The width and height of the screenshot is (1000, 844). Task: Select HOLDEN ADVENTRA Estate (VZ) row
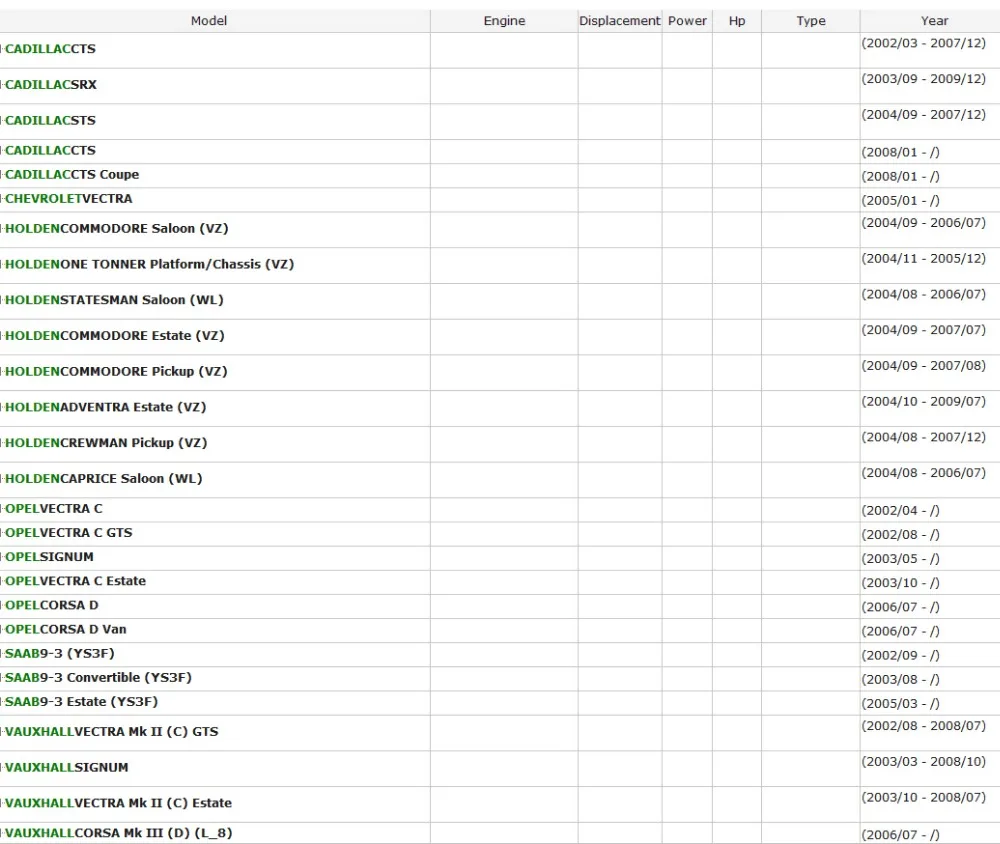(x=500, y=408)
